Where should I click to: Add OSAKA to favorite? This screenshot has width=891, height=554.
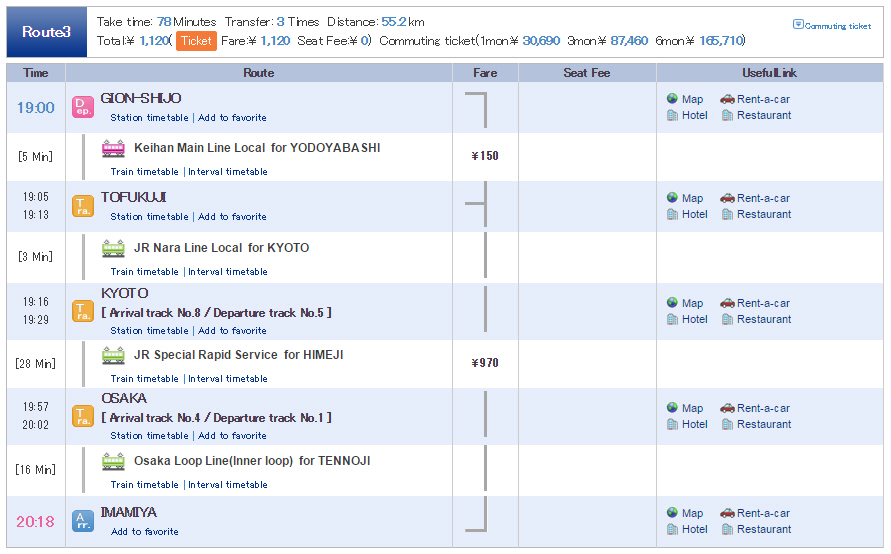[232, 436]
